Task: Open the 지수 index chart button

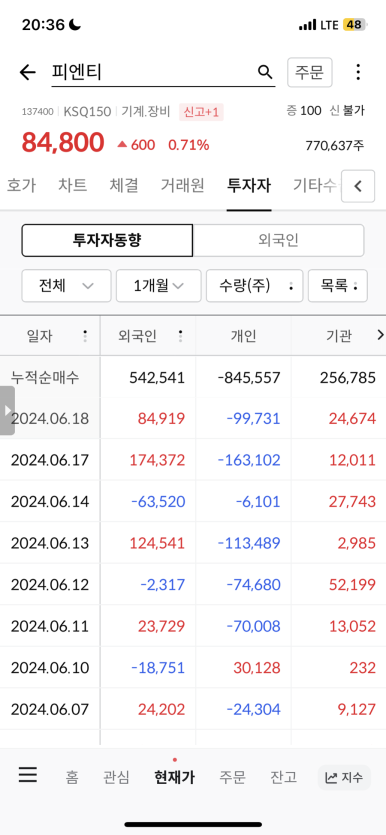Action: tap(344, 777)
